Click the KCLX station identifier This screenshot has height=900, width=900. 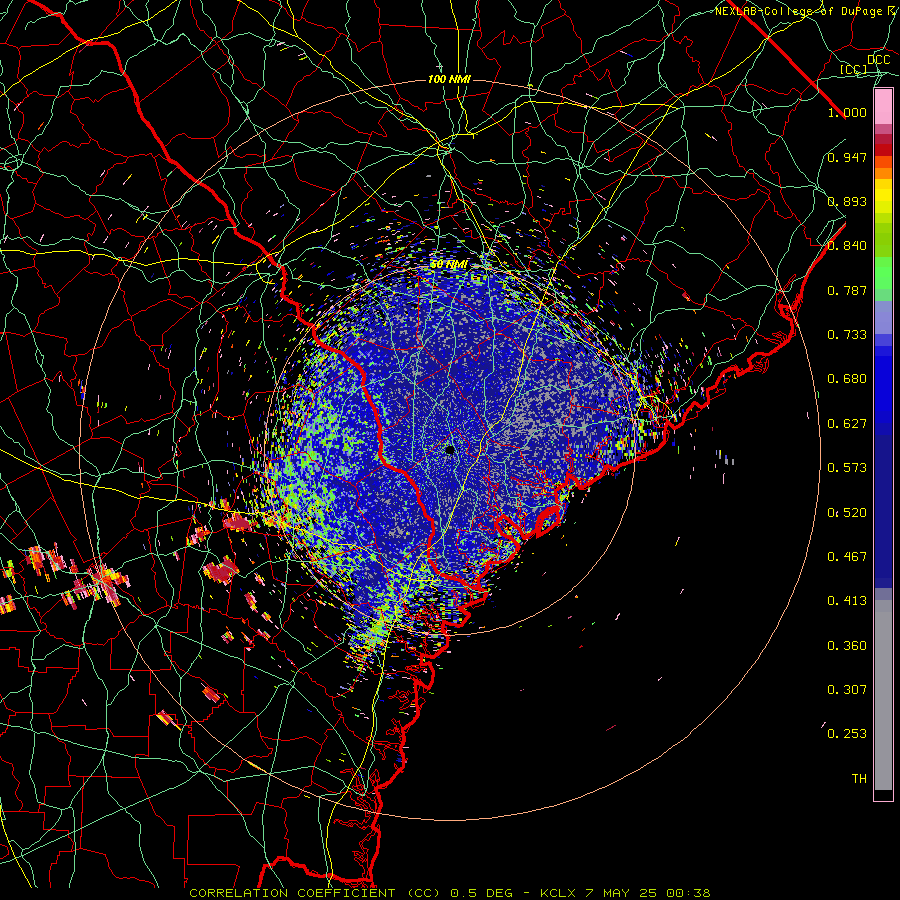pos(558,893)
